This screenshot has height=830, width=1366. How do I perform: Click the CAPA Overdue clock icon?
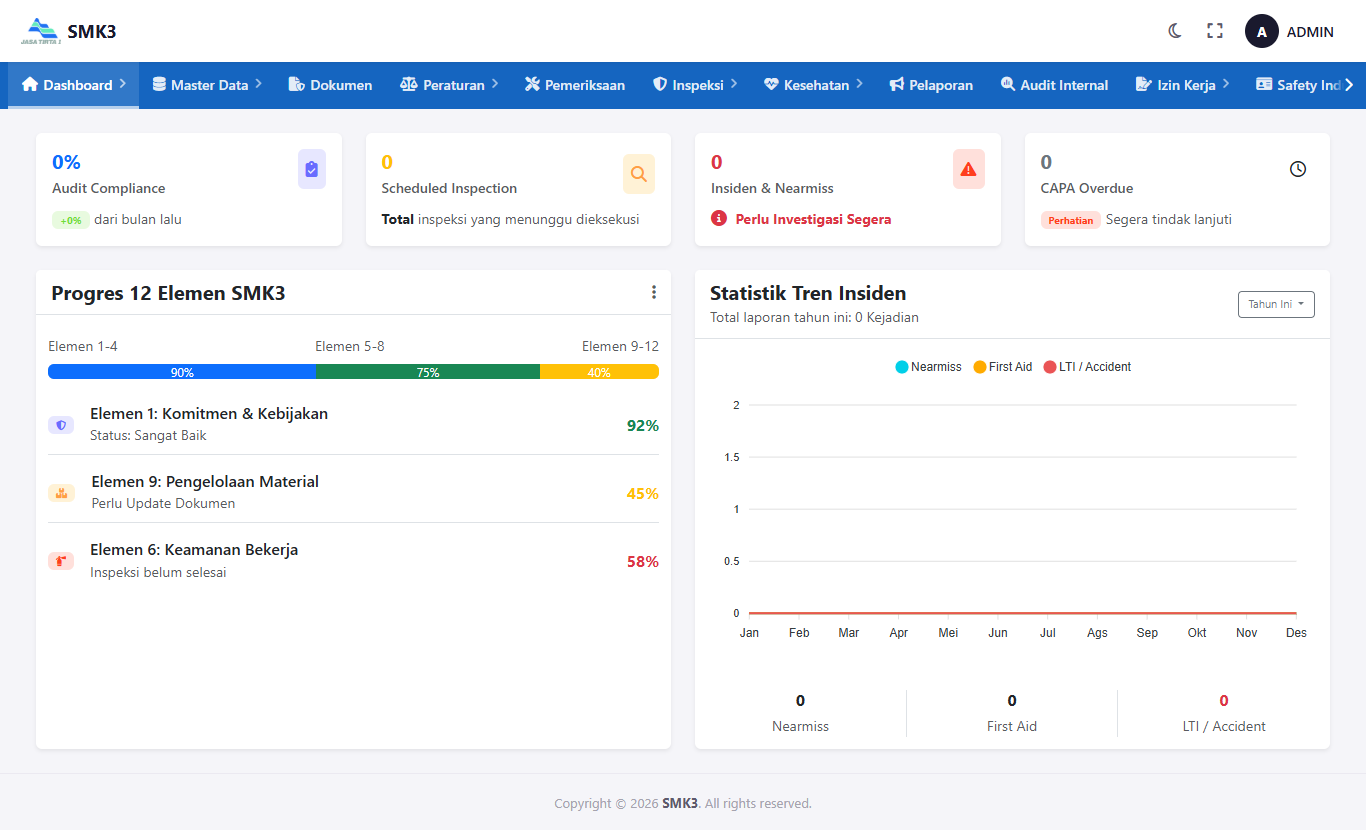click(1298, 169)
